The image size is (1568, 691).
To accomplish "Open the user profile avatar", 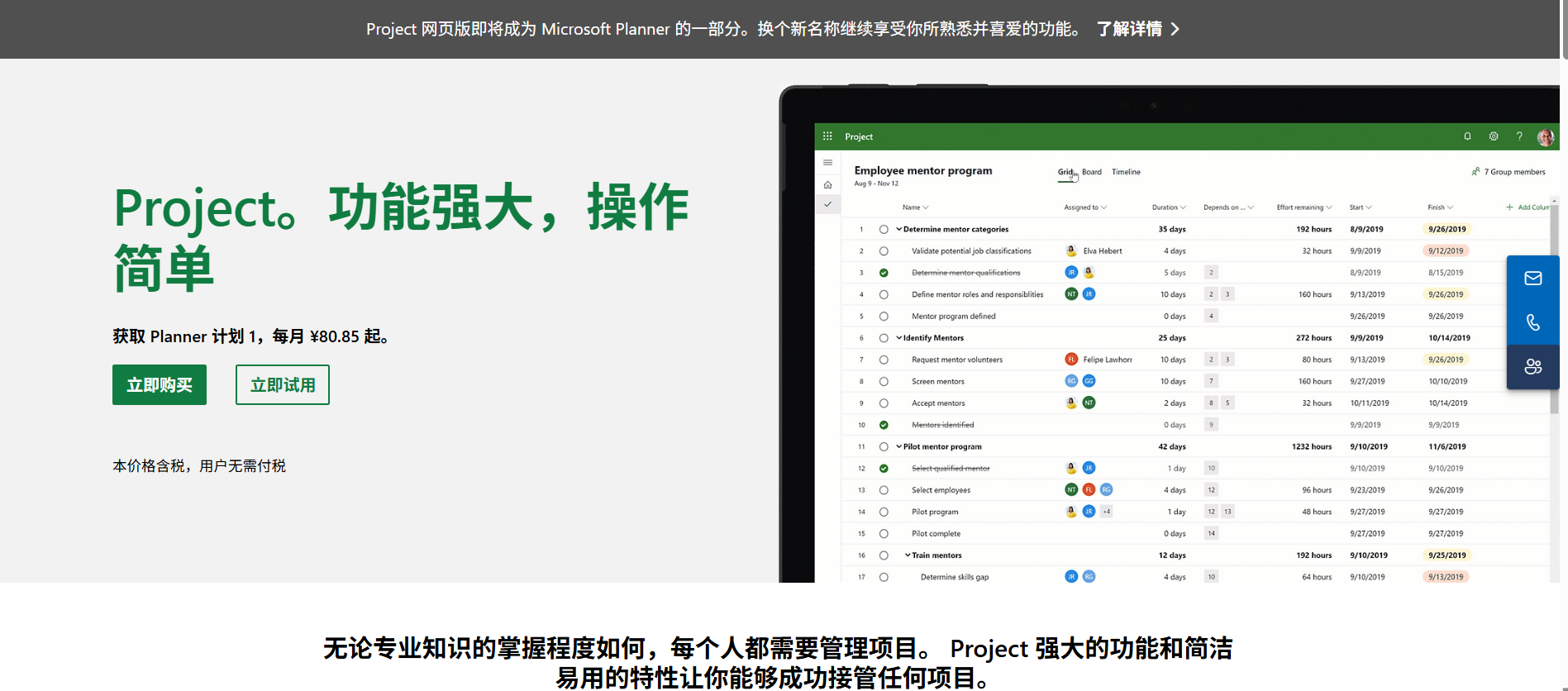I will (1546, 137).
